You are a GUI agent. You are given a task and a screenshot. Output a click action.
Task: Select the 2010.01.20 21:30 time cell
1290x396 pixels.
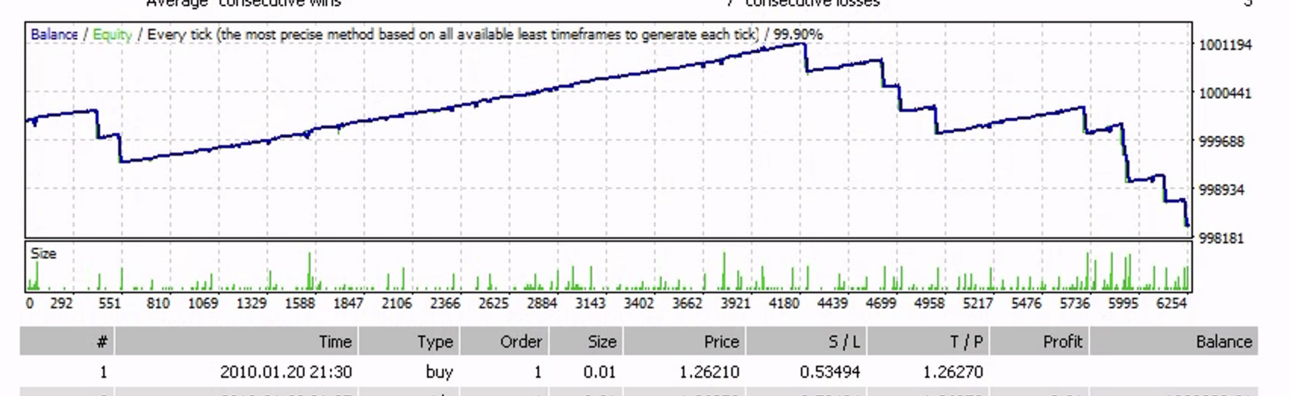coord(286,373)
